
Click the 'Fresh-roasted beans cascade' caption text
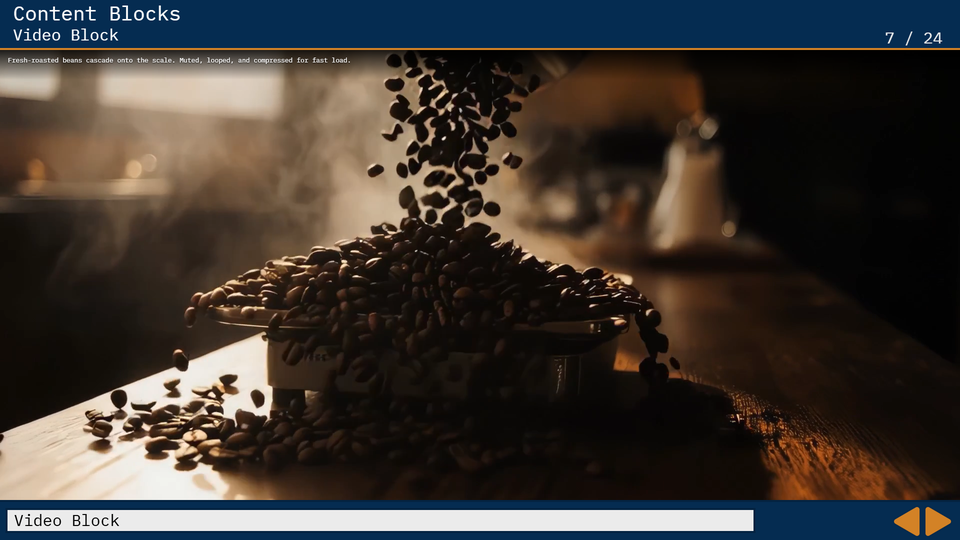click(179, 60)
